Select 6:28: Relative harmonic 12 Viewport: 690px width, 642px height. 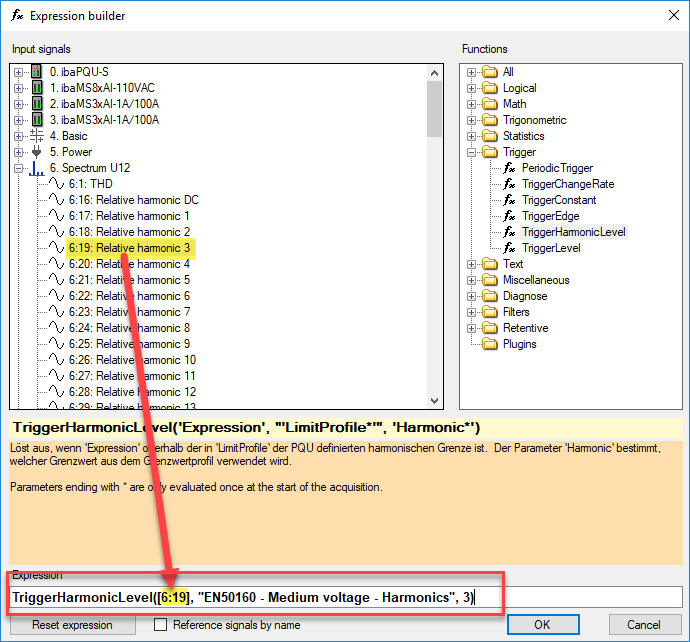(132, 392)
